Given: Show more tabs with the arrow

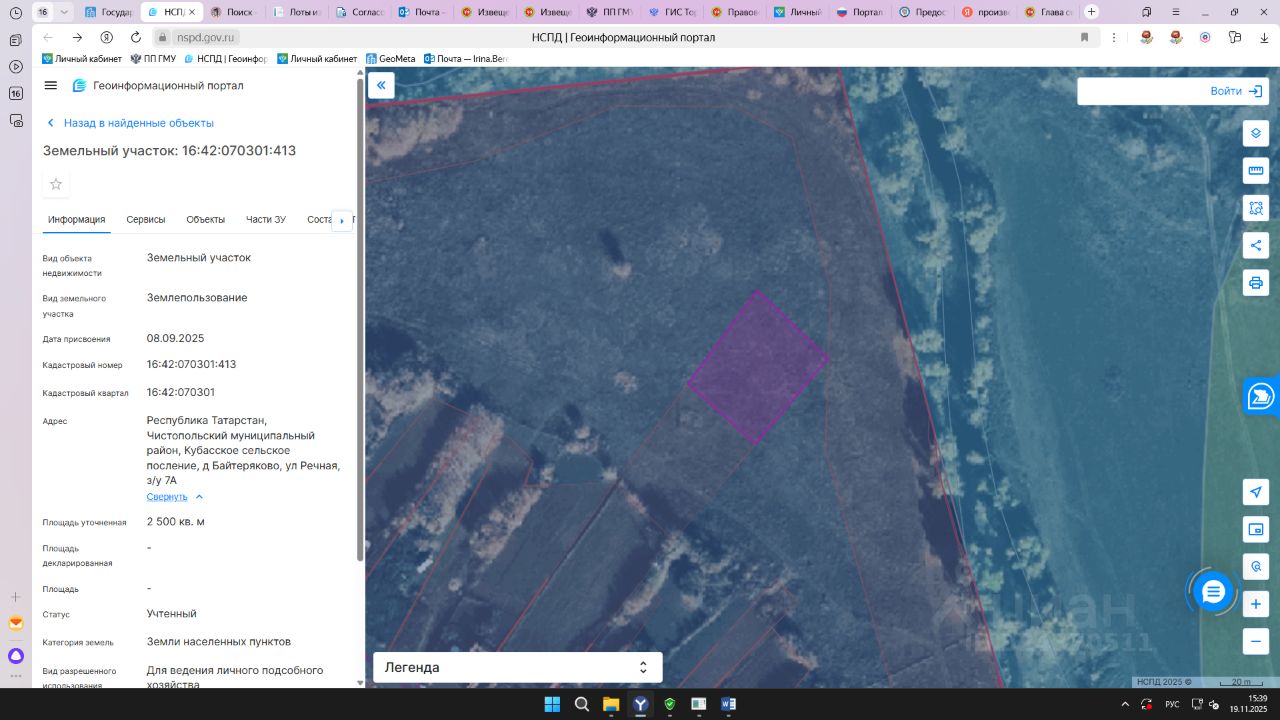Looking at the screenshot, I should 342,220.
